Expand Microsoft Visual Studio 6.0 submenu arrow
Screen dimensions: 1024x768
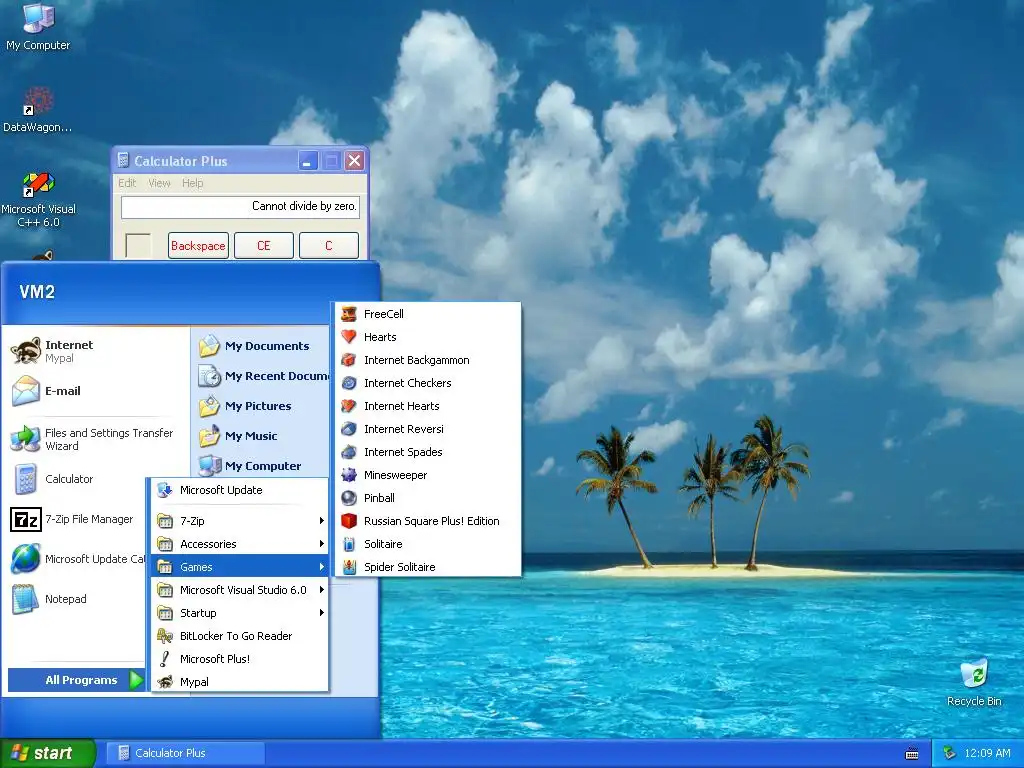[x=321, y=590]
